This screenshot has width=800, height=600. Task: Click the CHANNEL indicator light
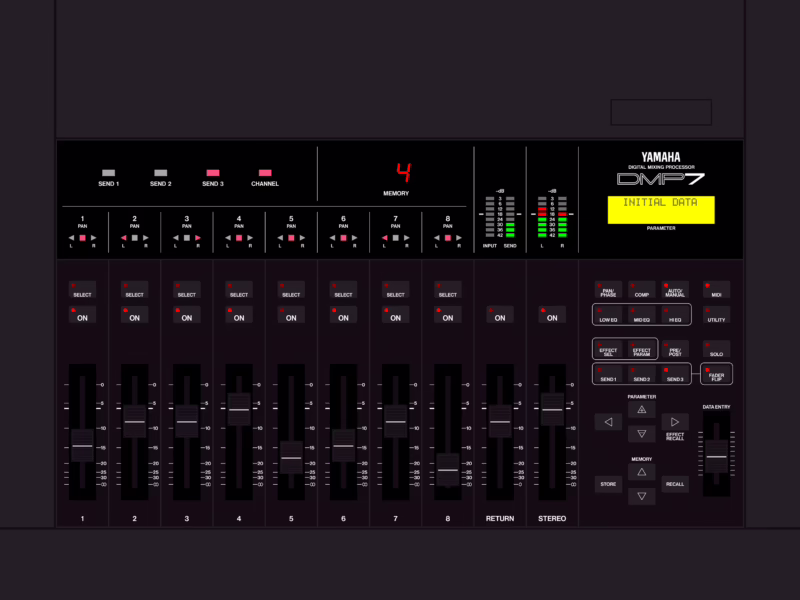[265, 172]
